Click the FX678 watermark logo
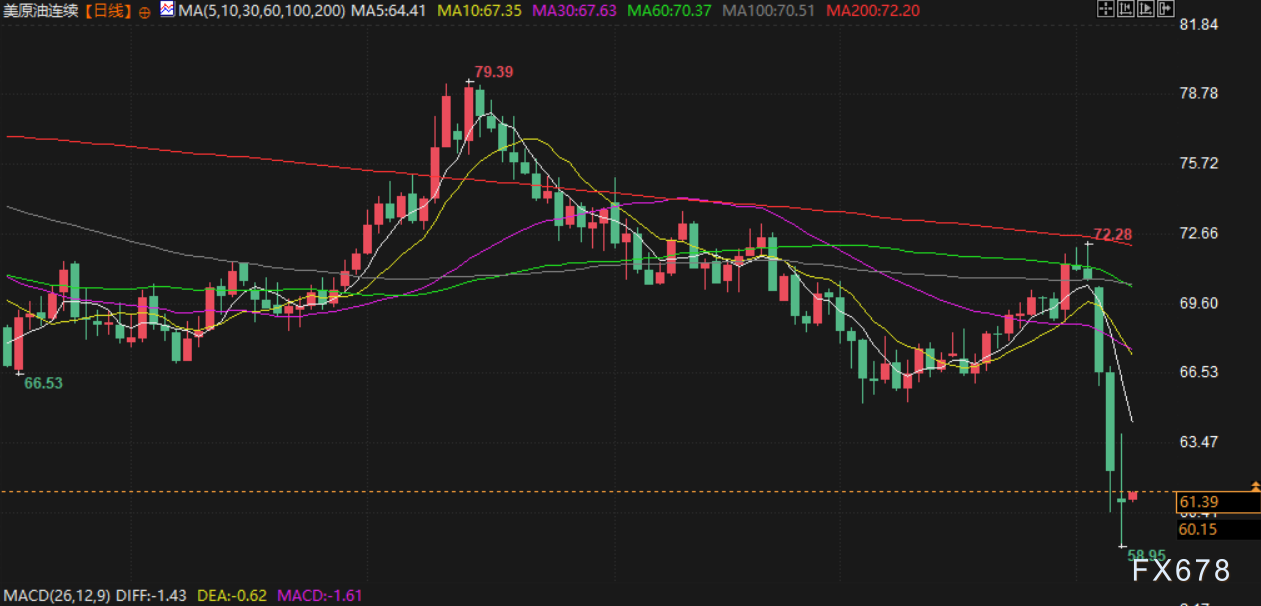 pos(1181,571)
